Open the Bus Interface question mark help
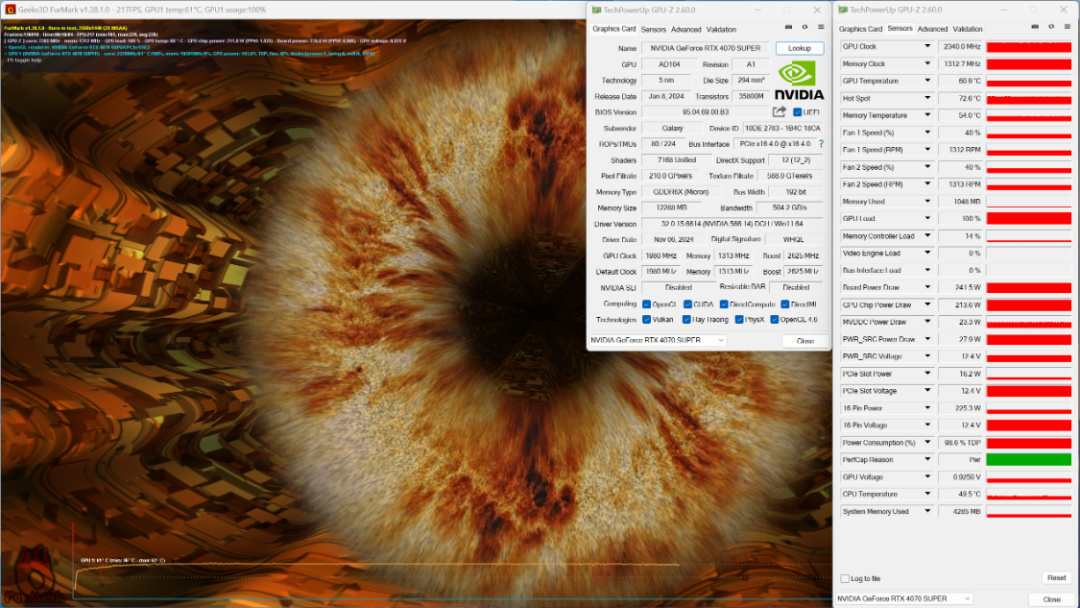This screenshot has height=608, width=1080. [821, 144]
